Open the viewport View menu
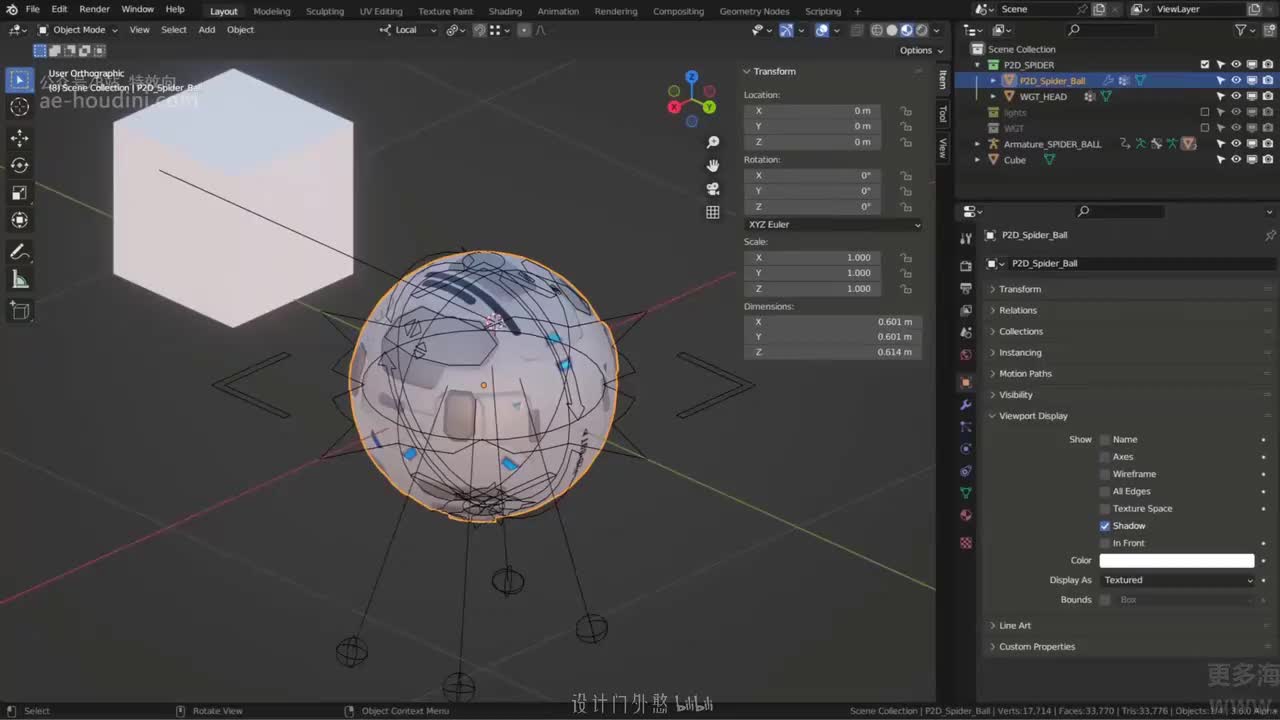 [x=140, y=30]
